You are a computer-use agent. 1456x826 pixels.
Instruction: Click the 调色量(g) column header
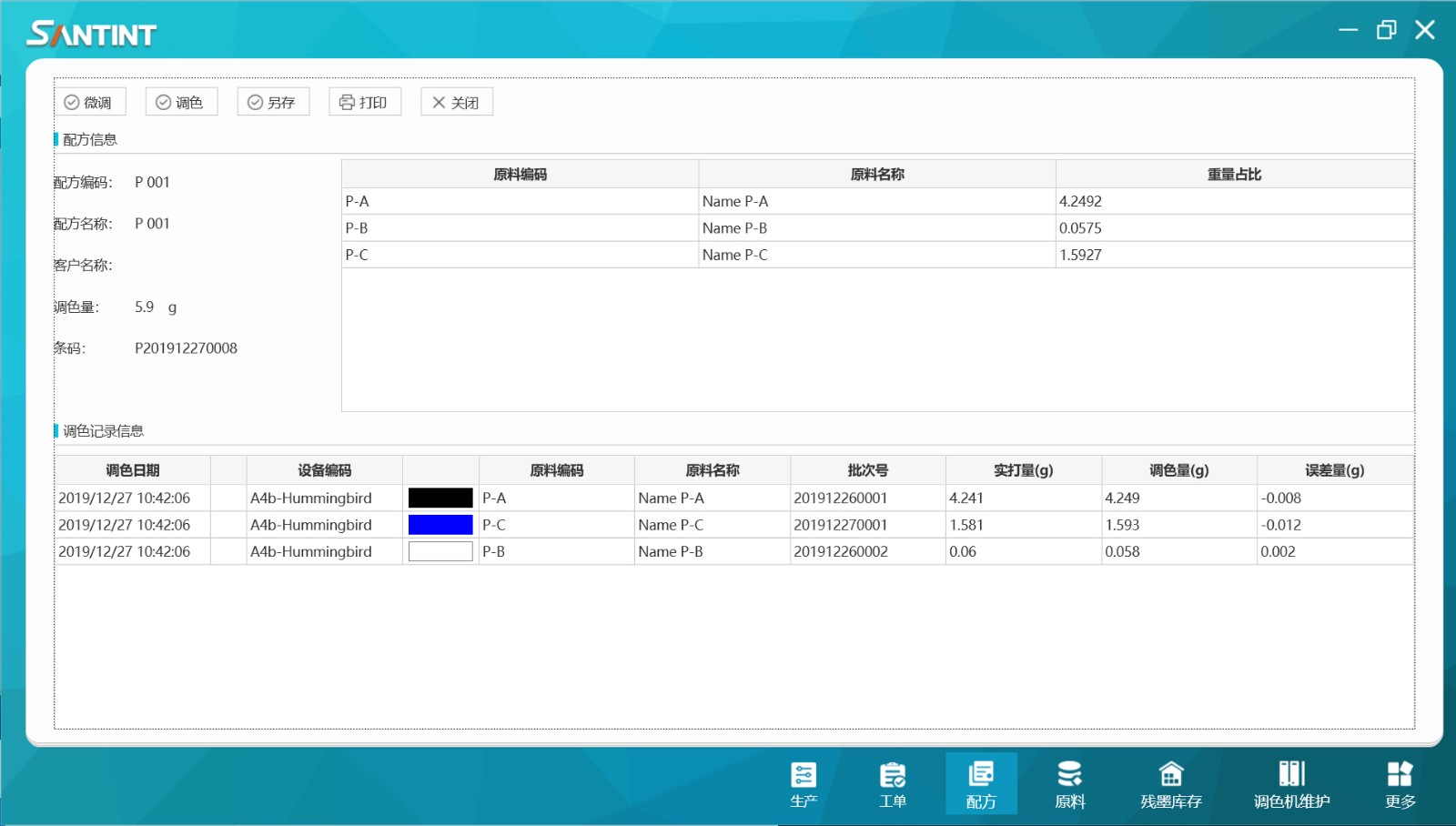pyautogui.click(x=1179, y=470)
